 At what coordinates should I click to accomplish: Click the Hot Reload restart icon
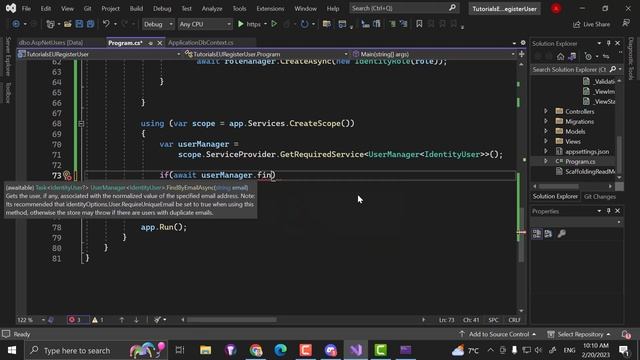pos(304,24)
